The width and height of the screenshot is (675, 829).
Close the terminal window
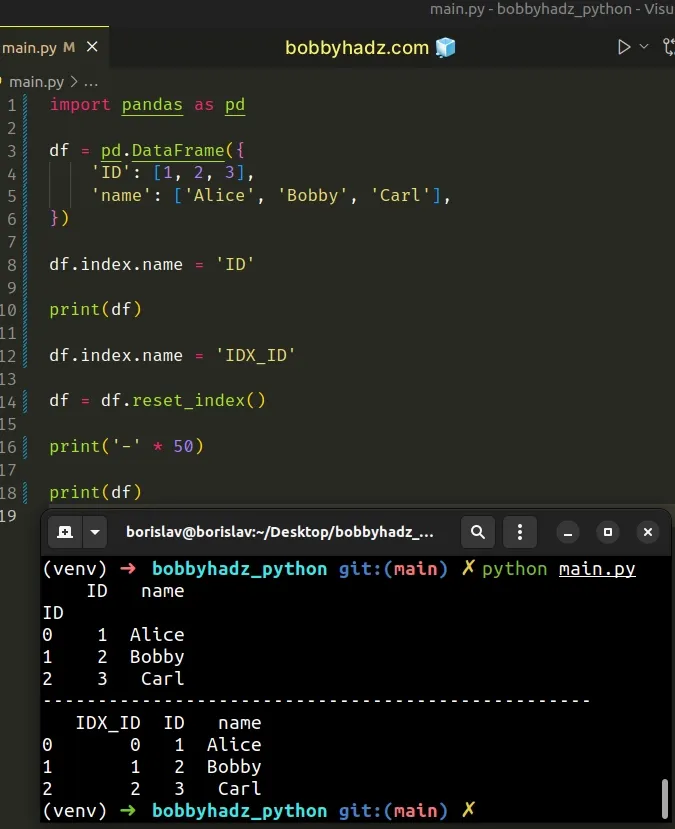pyautogui.click(x=647, y=532)
